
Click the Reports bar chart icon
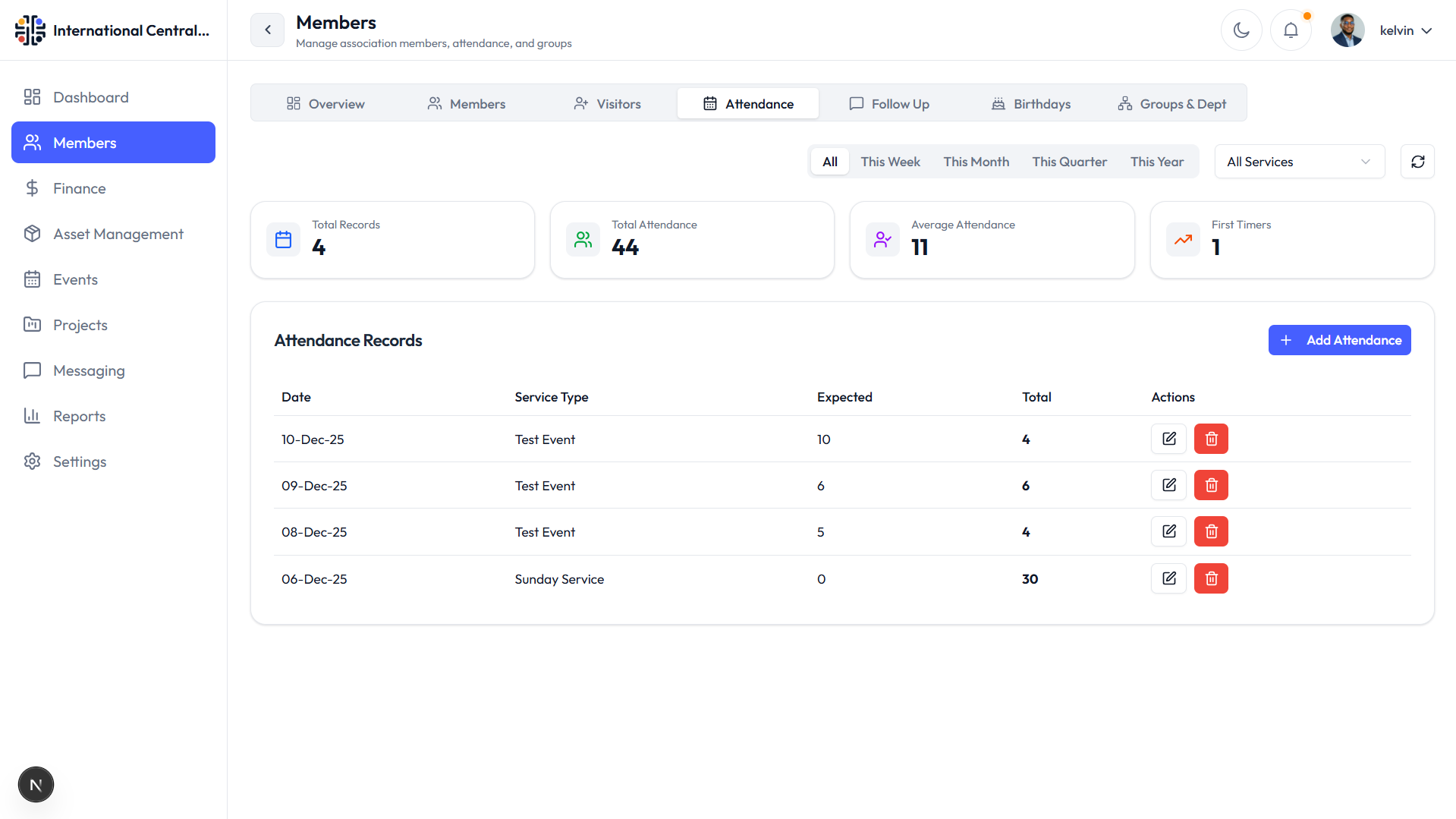(33, 415)
